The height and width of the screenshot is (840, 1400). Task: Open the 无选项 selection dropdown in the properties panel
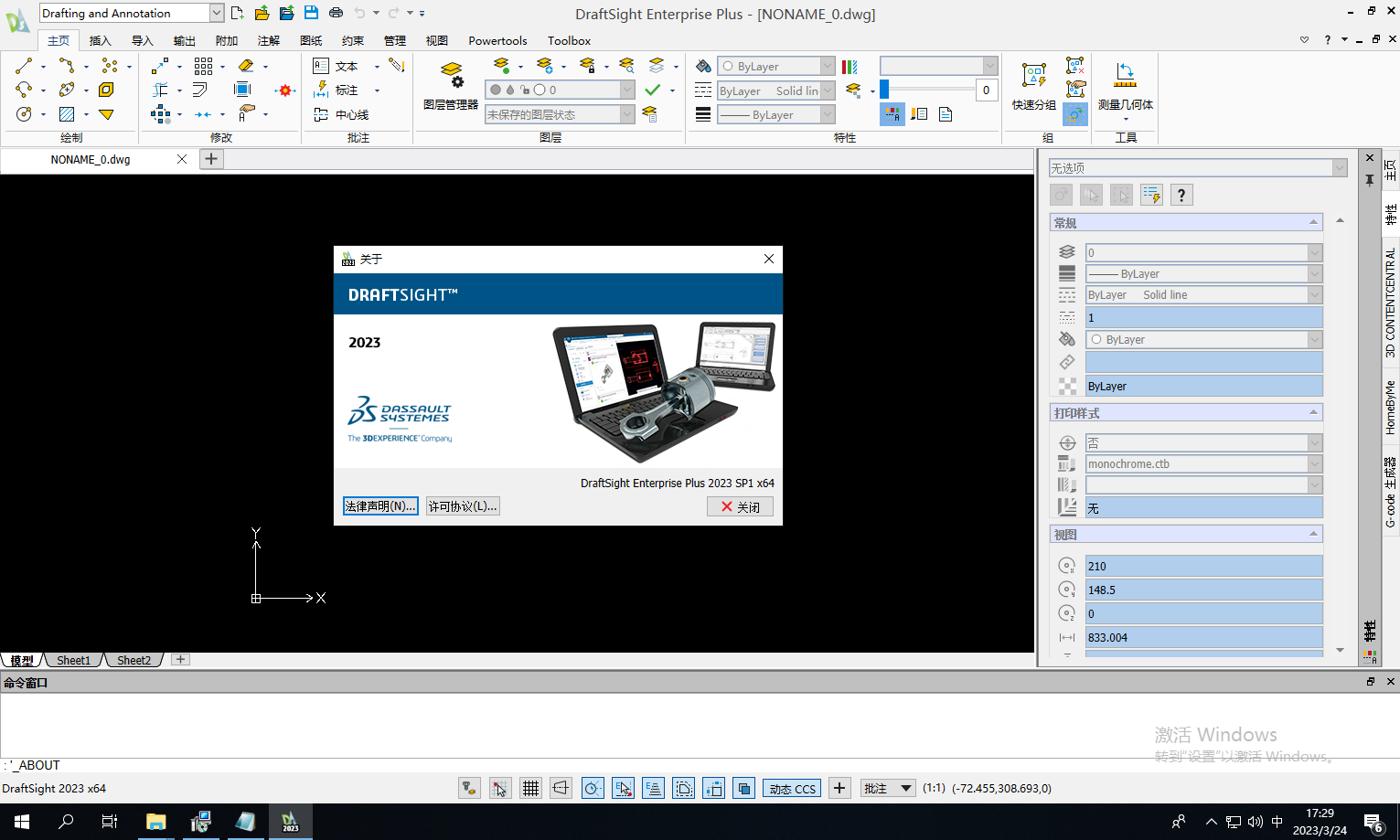pyautogui.click(x=1198, y=167)
